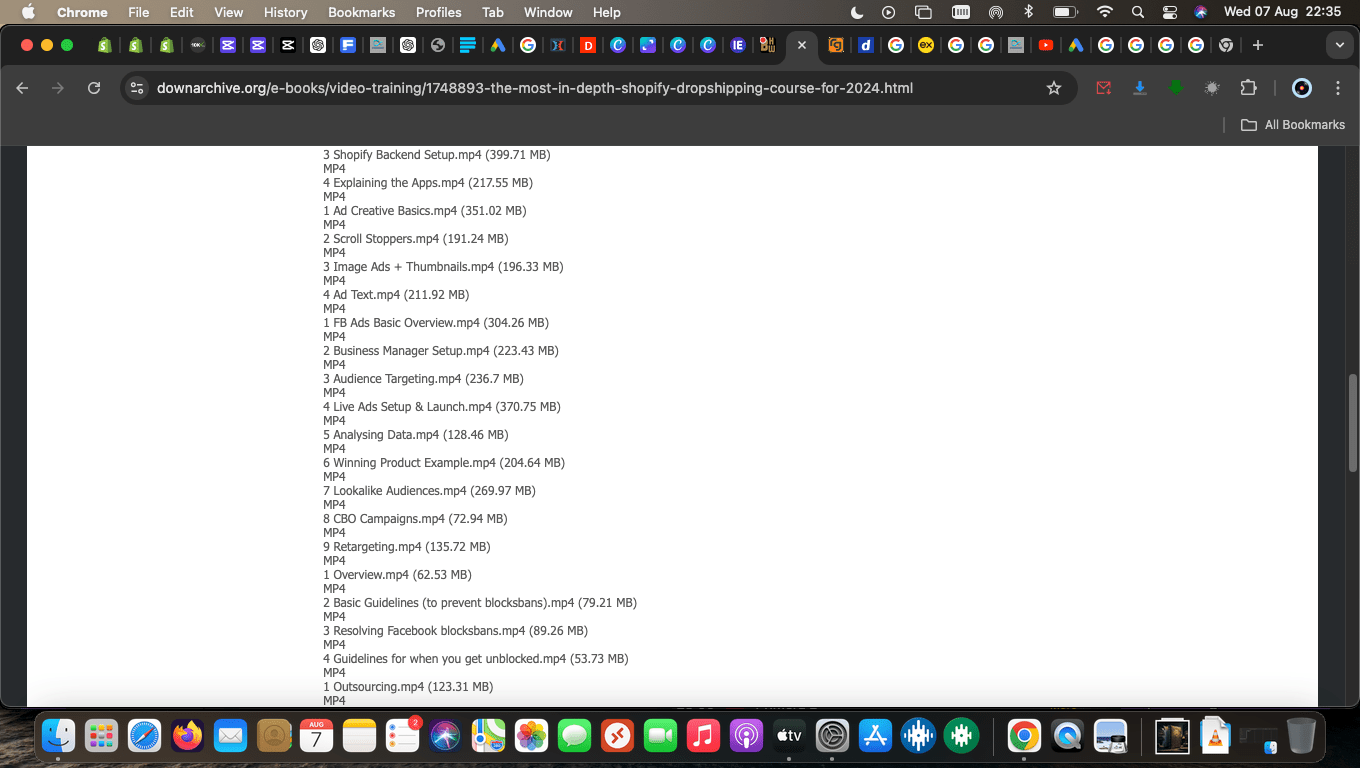Click '1 Ad Creative Basics.mp4 (351.02 MB)' text
Image resolution: width=1360 pixels, height=768 pixels.
[x=424, y=211]
